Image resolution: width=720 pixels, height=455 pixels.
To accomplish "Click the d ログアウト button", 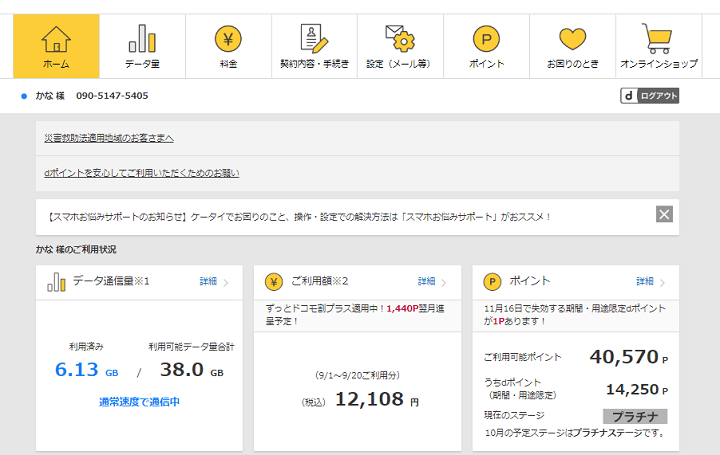I will point(649,95).
